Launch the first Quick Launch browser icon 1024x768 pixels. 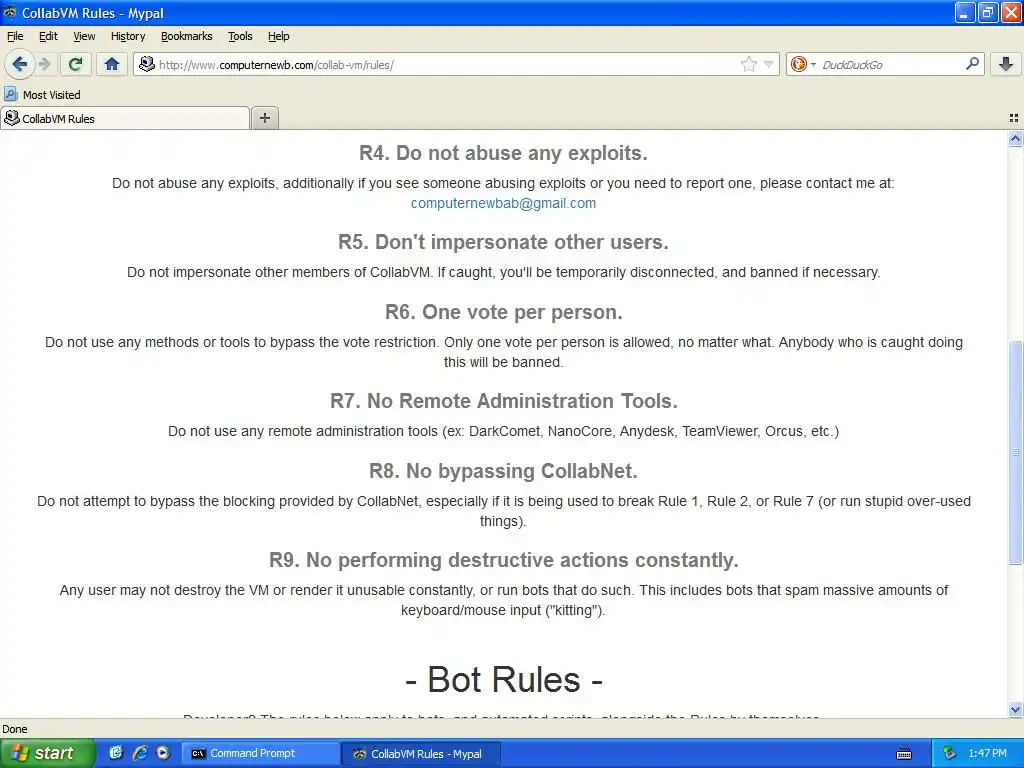pyautogui.click(x=116, y=753)
